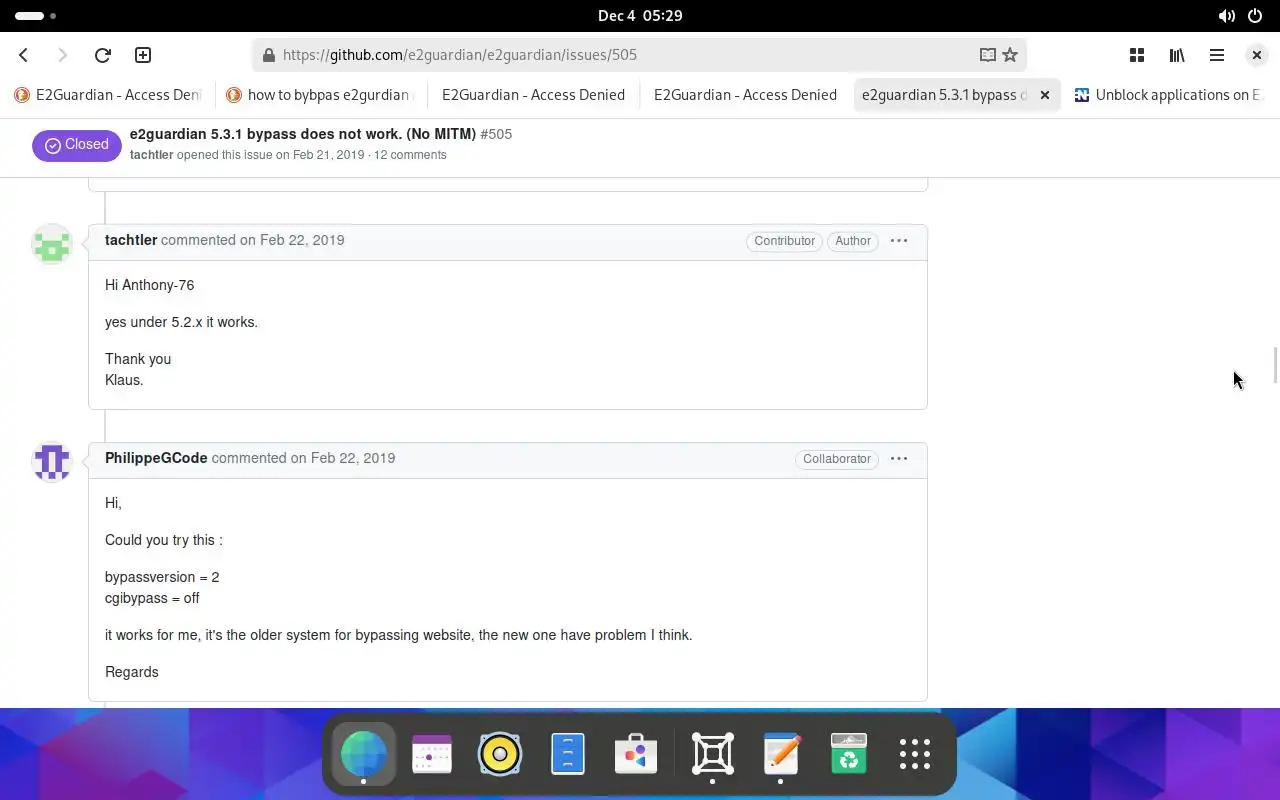The height and width of the screenshot is (800, 1280).
Task: Click the Author badge on tachtler comment
Action: [x=853, y=241]
